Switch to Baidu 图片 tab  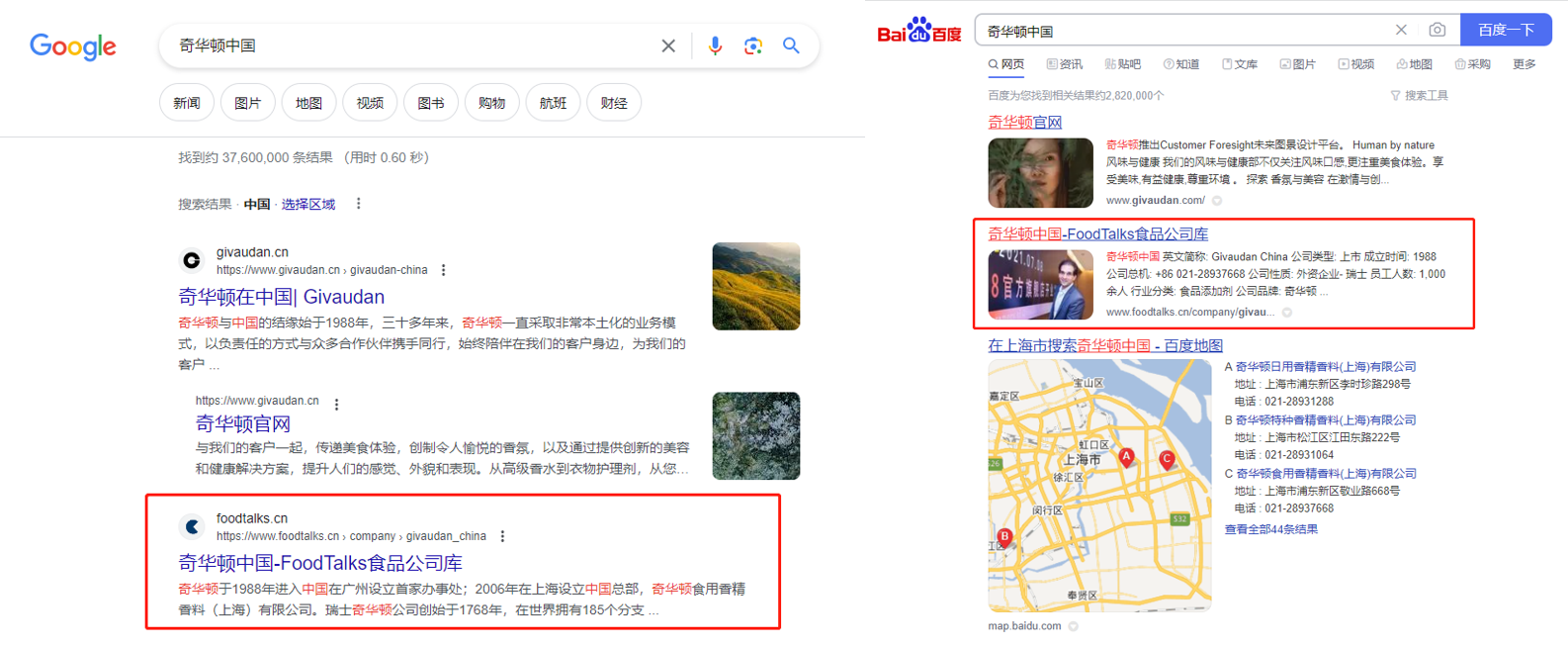coord(1297,64)
